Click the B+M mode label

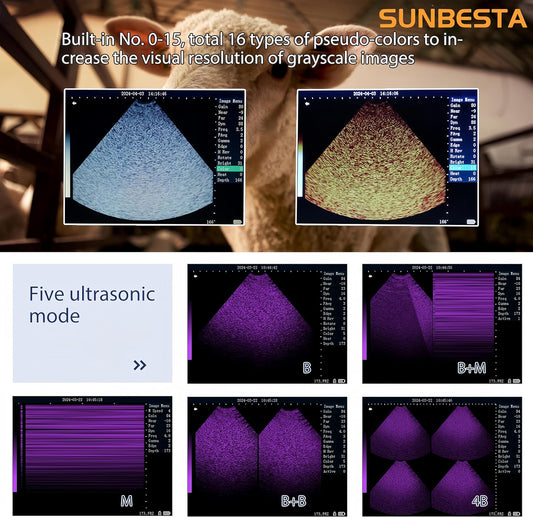pyautogui.click(x=471, y=368)
